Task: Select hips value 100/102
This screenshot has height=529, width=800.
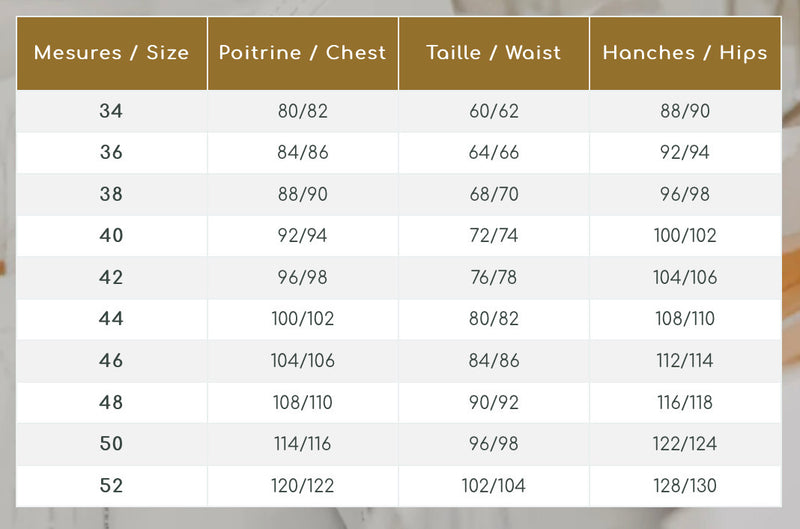Action: tap(685, 235)
